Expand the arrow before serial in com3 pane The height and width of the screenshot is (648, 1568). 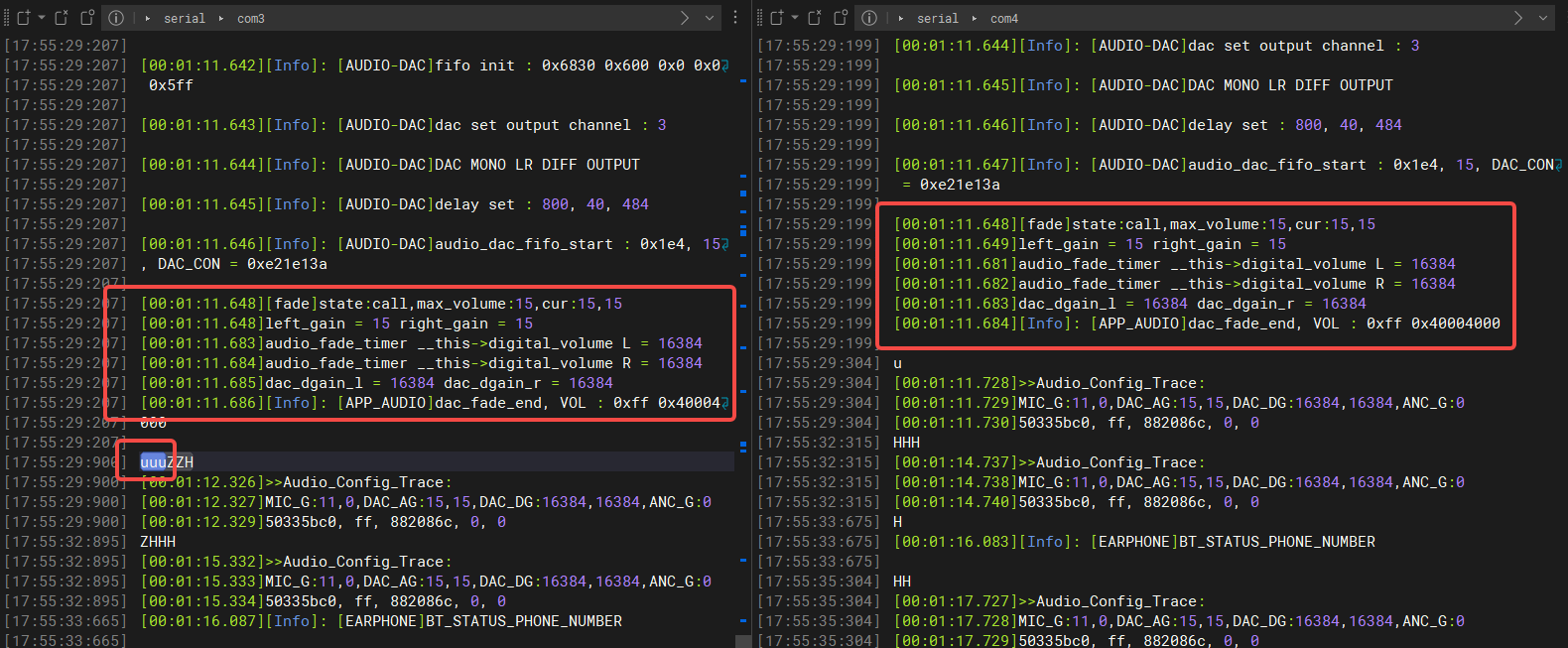(x=148, y=18)
